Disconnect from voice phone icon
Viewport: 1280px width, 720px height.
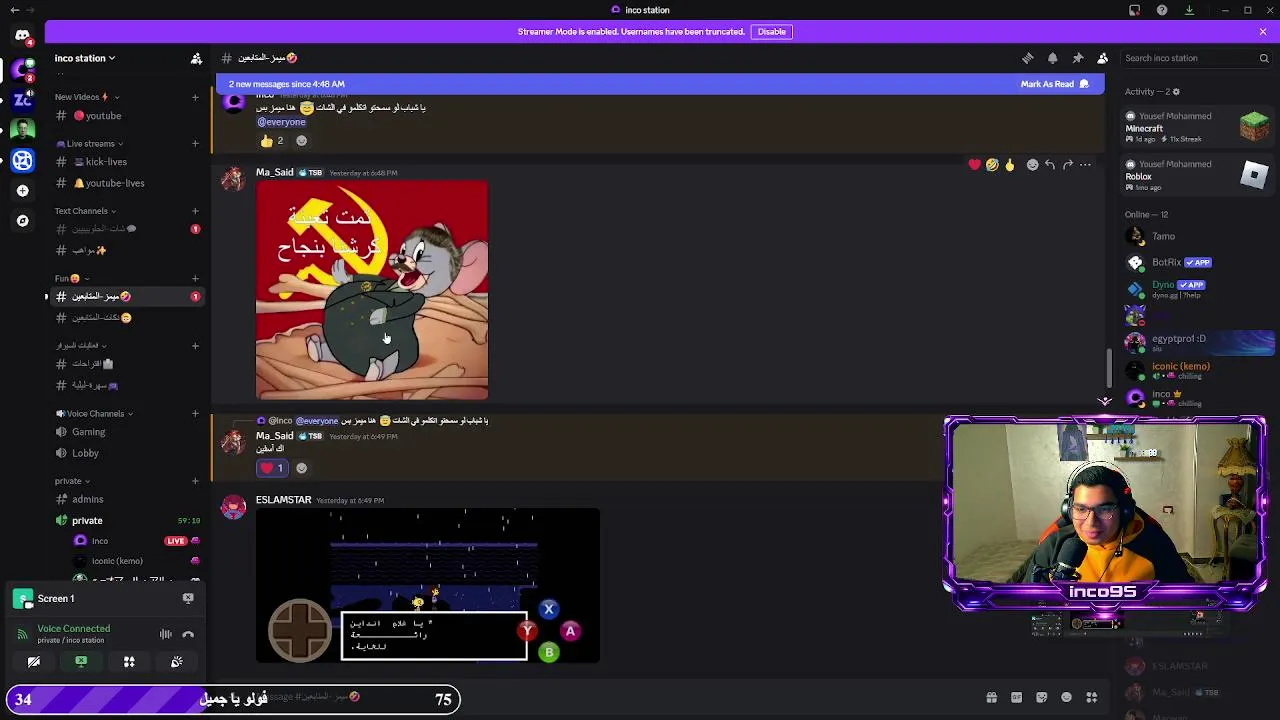(188, 634)
